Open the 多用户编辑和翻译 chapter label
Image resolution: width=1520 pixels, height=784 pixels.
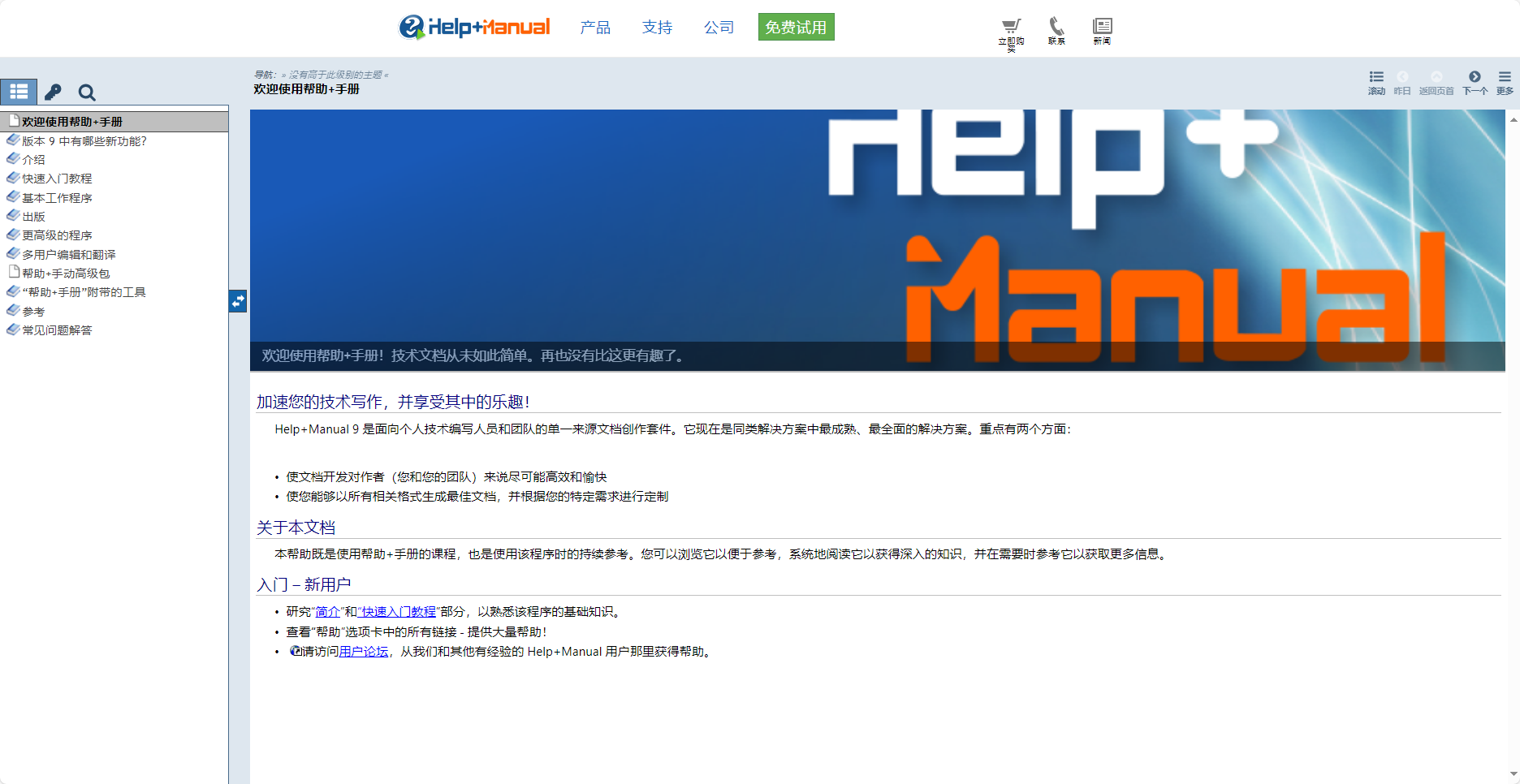(x=69, y=255)
